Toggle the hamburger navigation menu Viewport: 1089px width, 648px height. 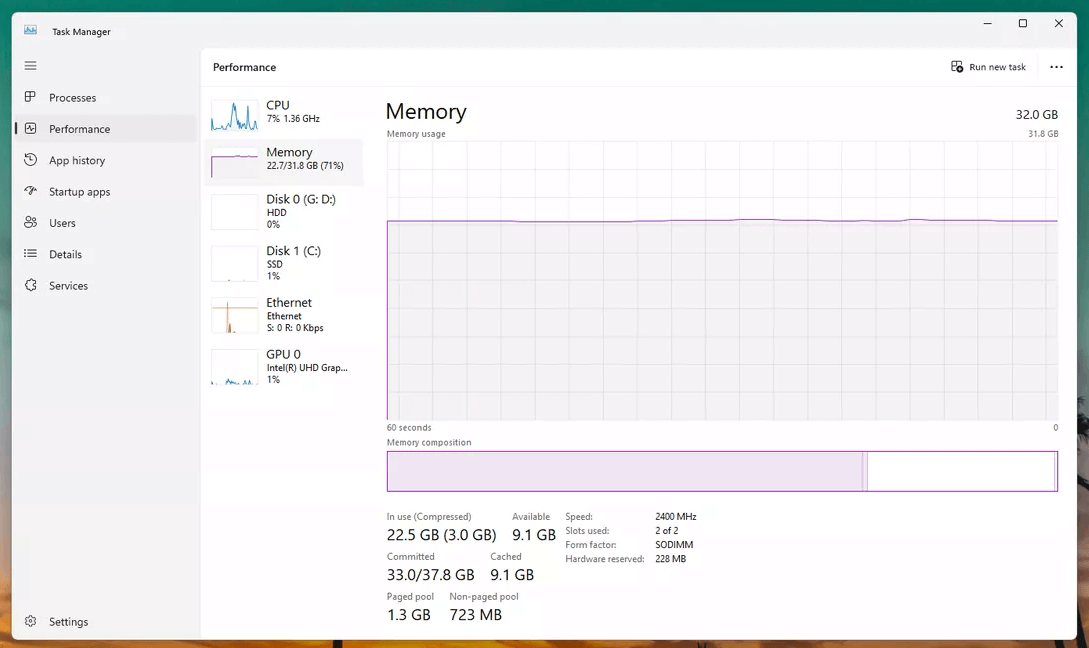coord(30,66)
